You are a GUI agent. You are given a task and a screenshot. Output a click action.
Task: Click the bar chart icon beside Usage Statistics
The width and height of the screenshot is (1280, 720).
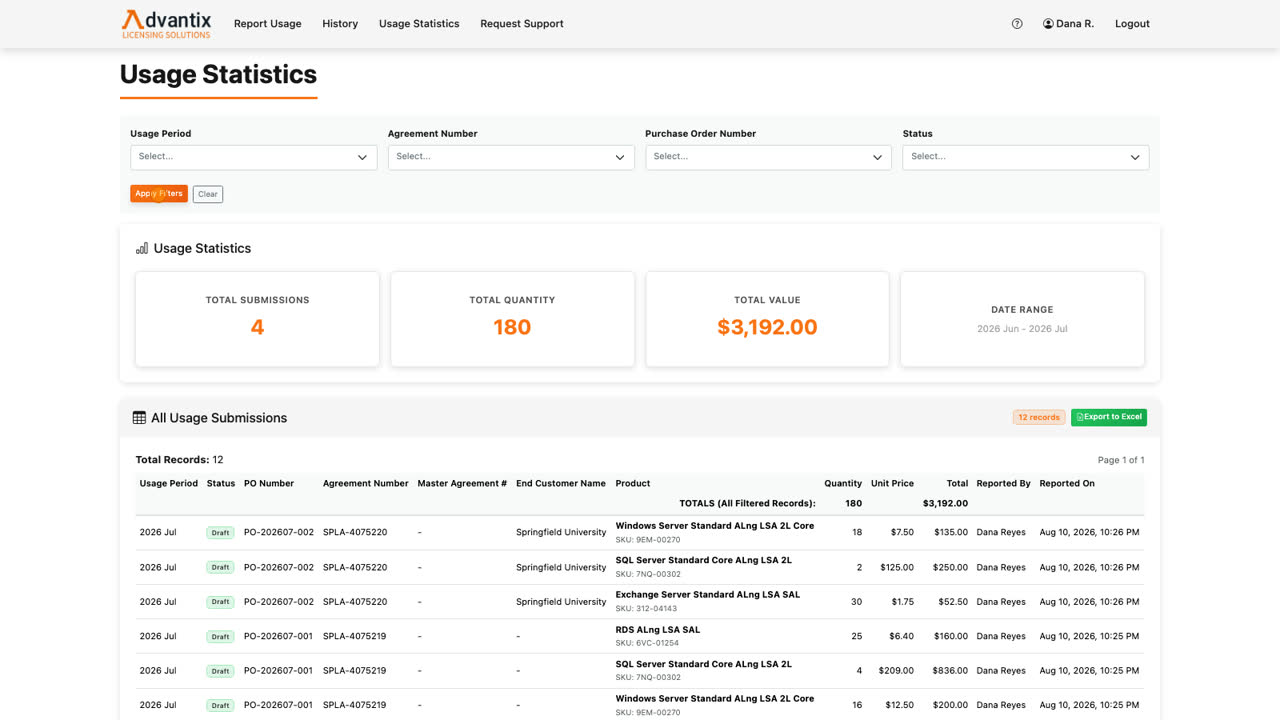point(142,248)
